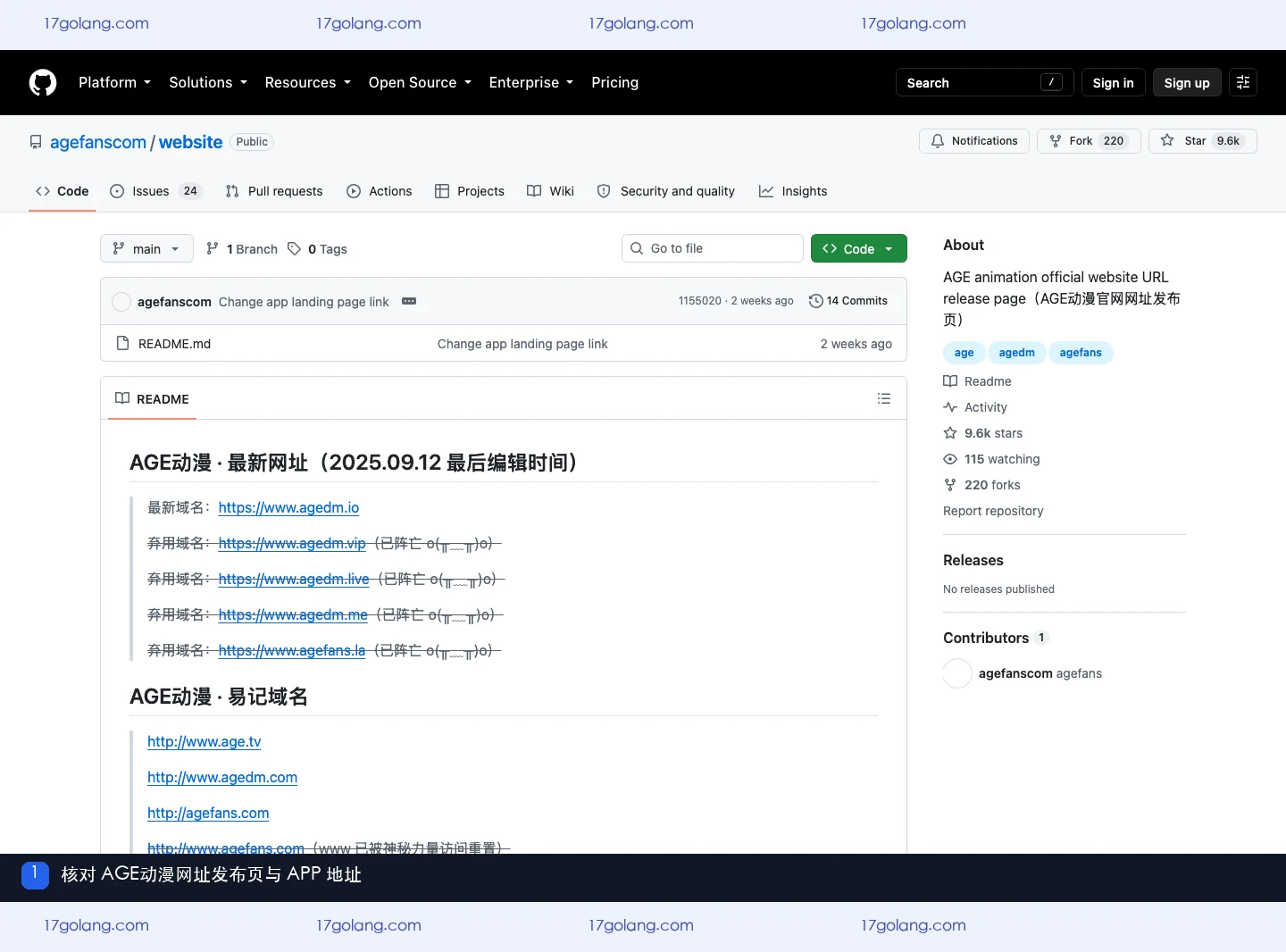1286x952 pixels.
Task: Open the 14 Commits history
Action: pos(848,301)
